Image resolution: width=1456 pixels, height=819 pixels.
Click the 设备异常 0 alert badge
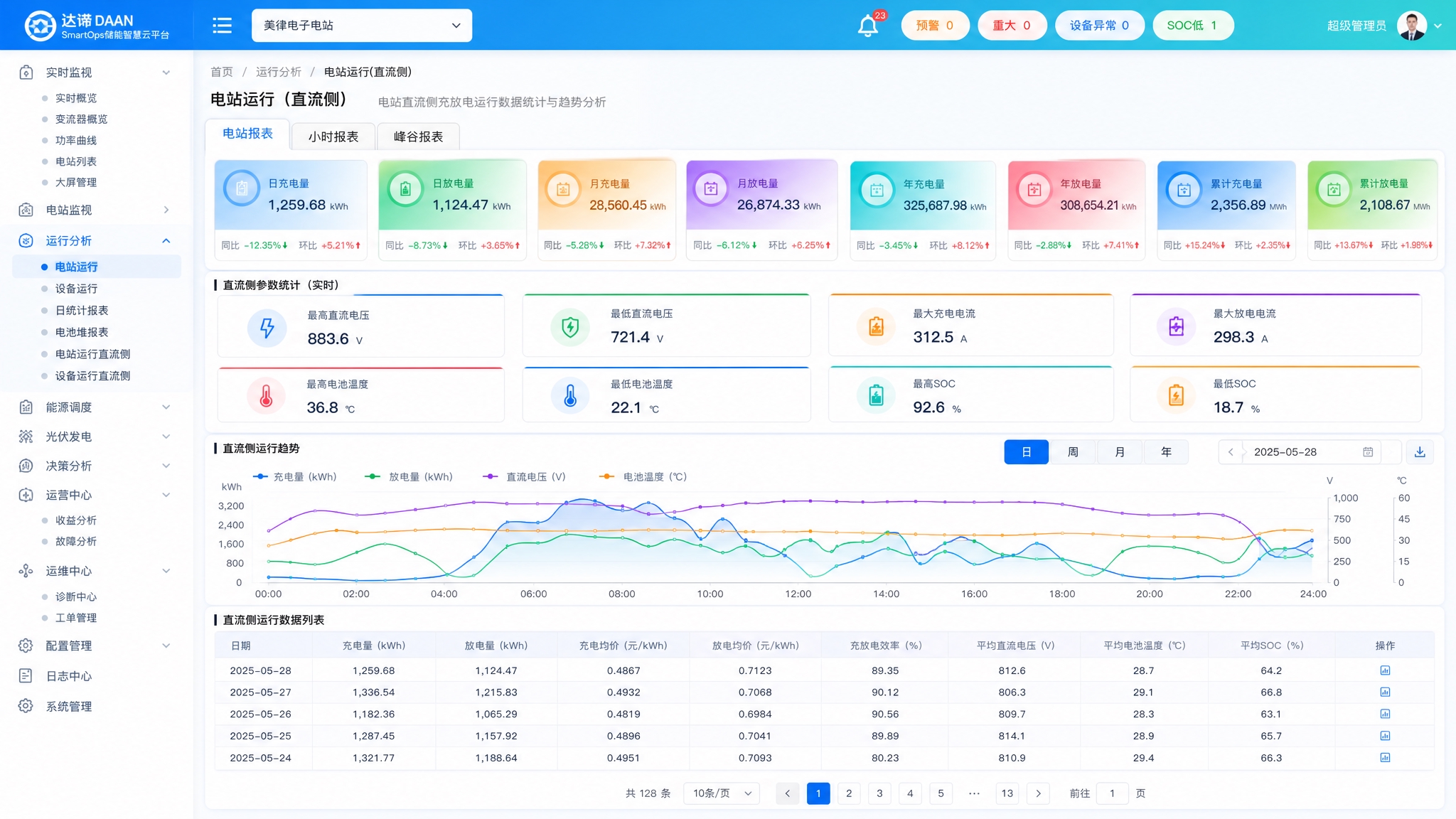click(1099, 26)
